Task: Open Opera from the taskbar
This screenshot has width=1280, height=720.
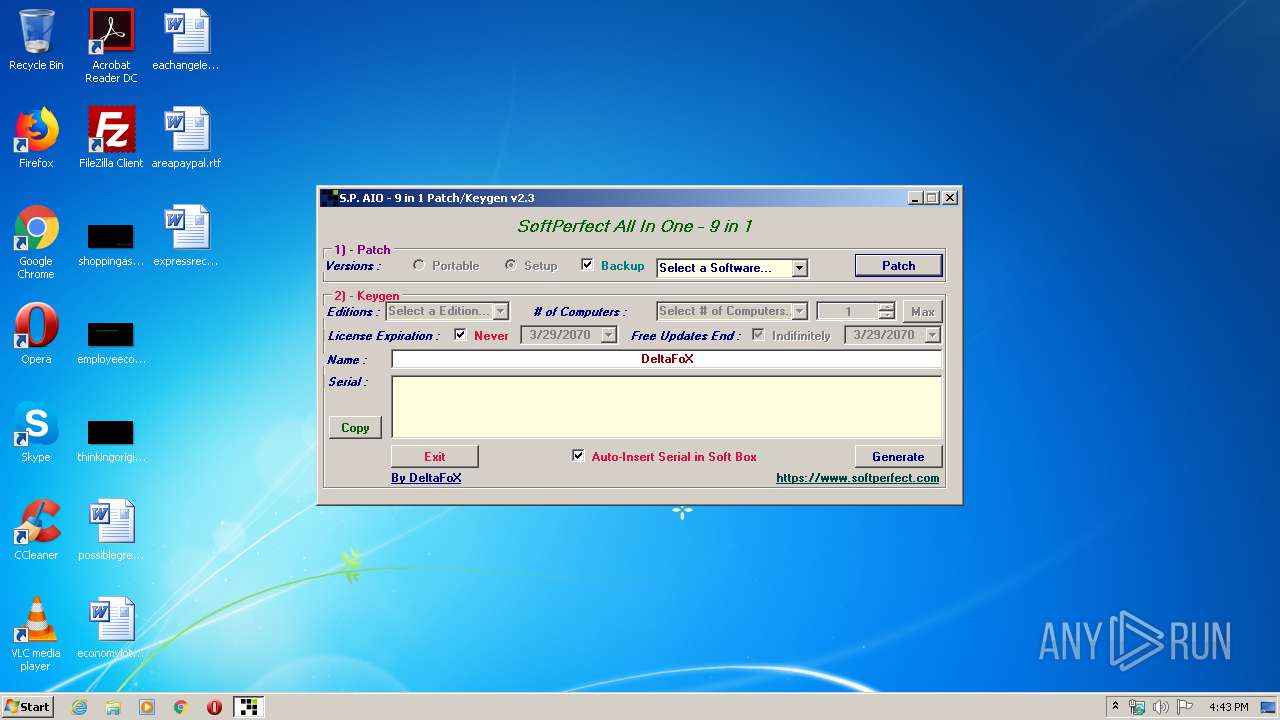Action: (x=214, y=707)
